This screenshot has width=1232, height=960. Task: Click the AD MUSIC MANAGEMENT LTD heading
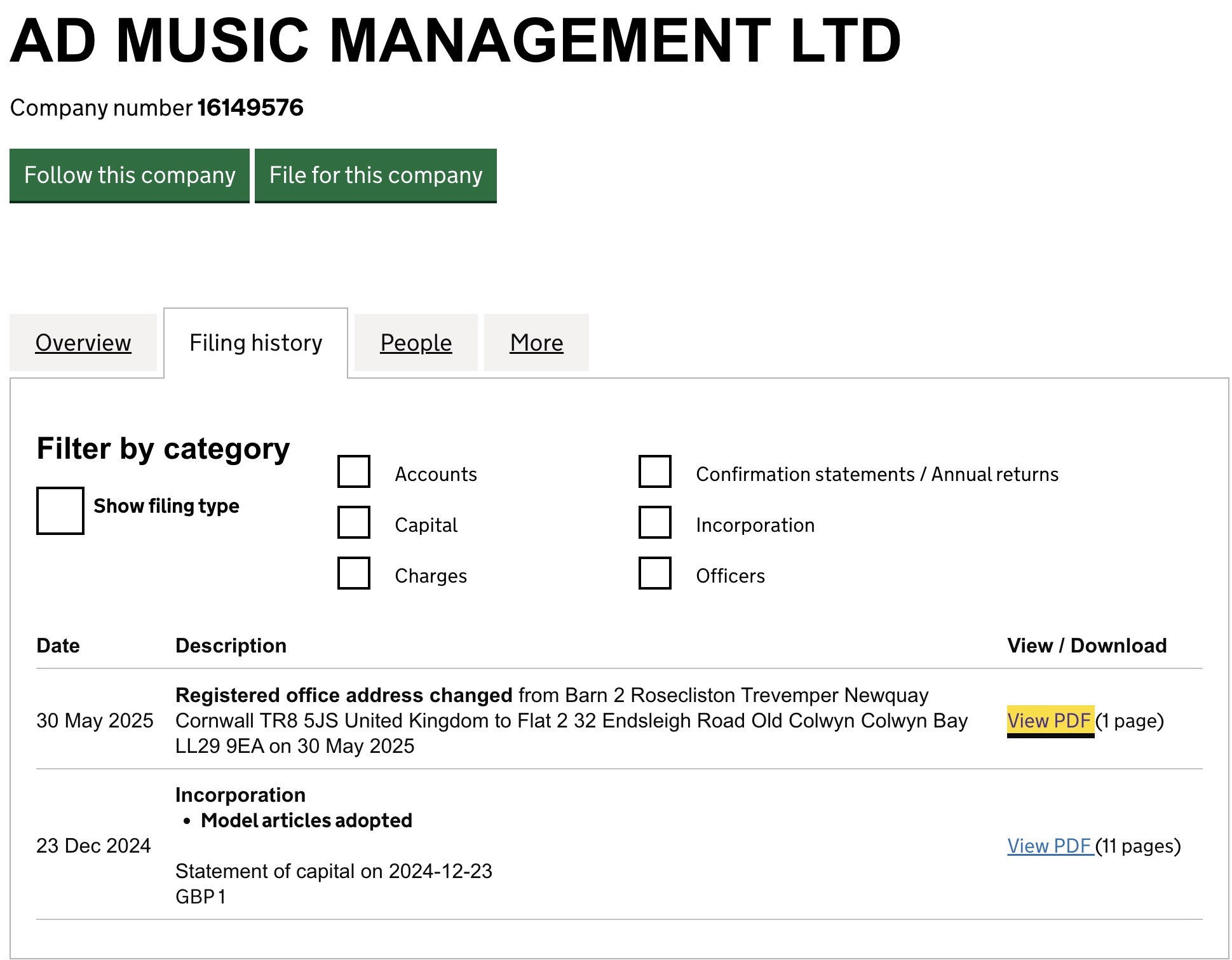click(x=455, y=40)
